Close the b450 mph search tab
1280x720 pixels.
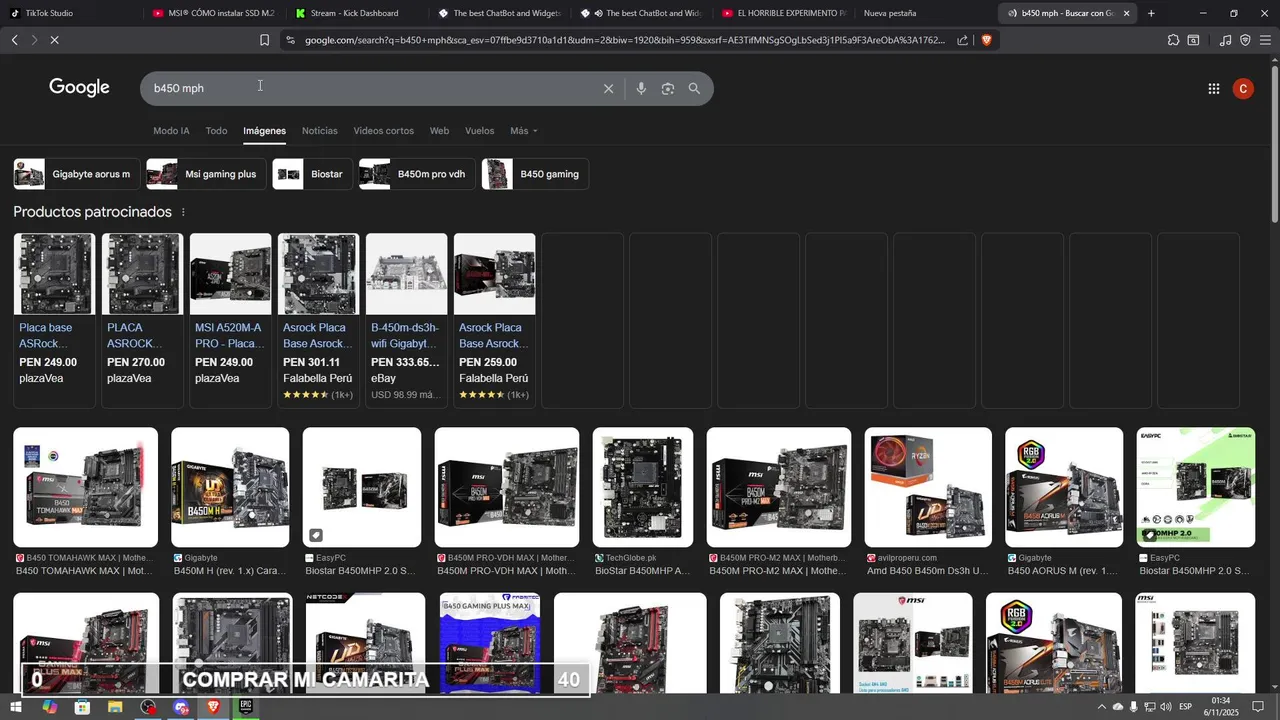[1127, 13]
